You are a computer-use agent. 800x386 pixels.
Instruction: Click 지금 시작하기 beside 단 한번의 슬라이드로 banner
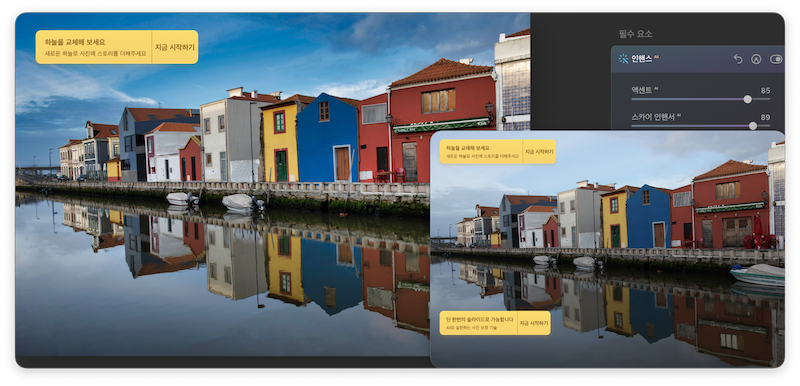534,323
